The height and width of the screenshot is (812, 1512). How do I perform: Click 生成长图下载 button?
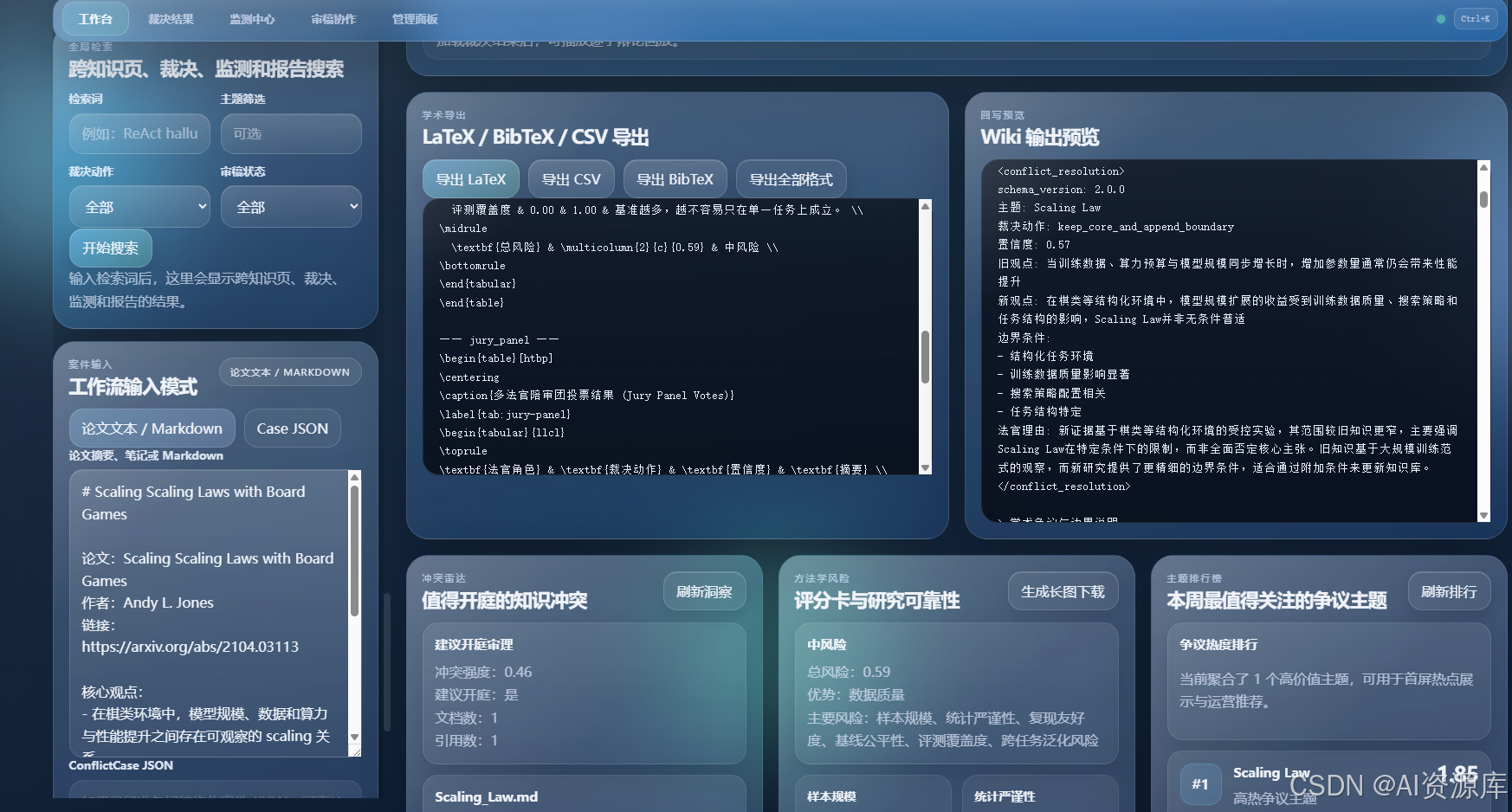tap(1063, 592)
